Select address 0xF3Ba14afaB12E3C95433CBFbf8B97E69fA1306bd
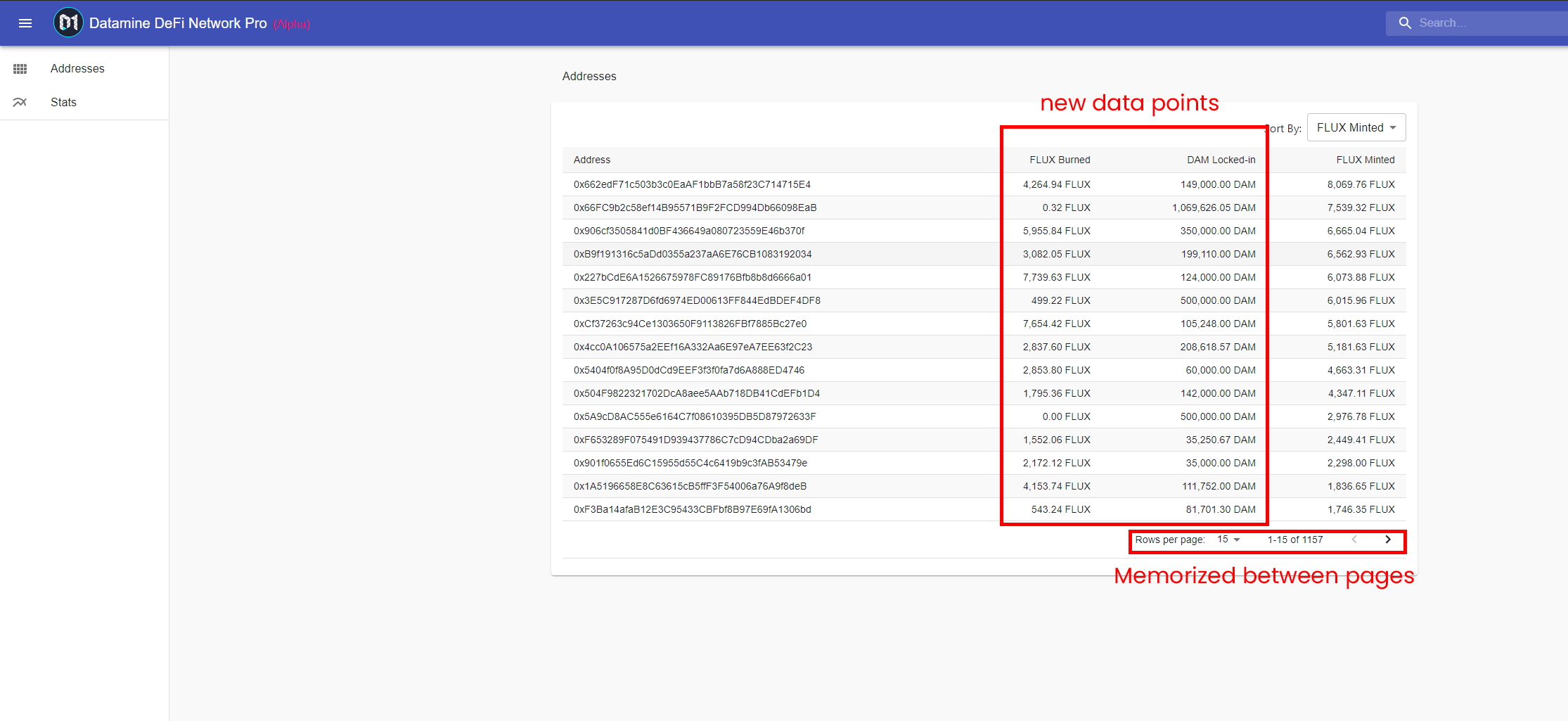The width and height of the screenshot is (1568, 721). 693,509
